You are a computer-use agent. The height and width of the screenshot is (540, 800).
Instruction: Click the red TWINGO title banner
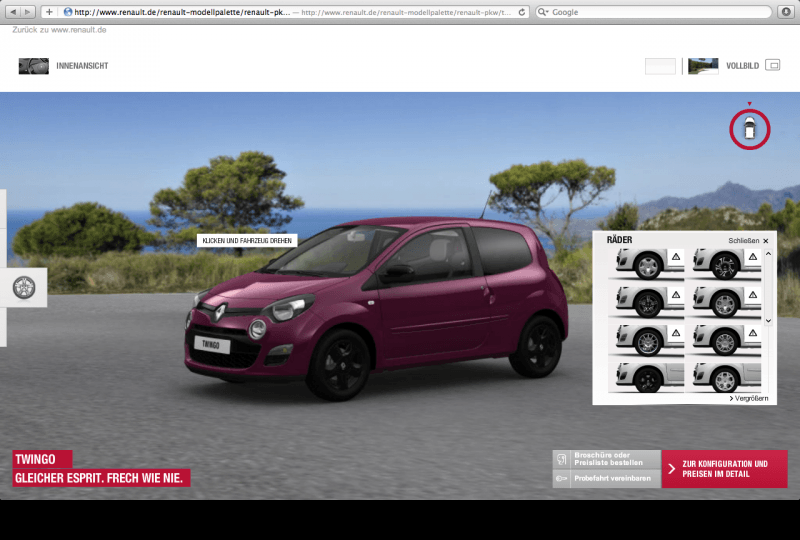42,459
